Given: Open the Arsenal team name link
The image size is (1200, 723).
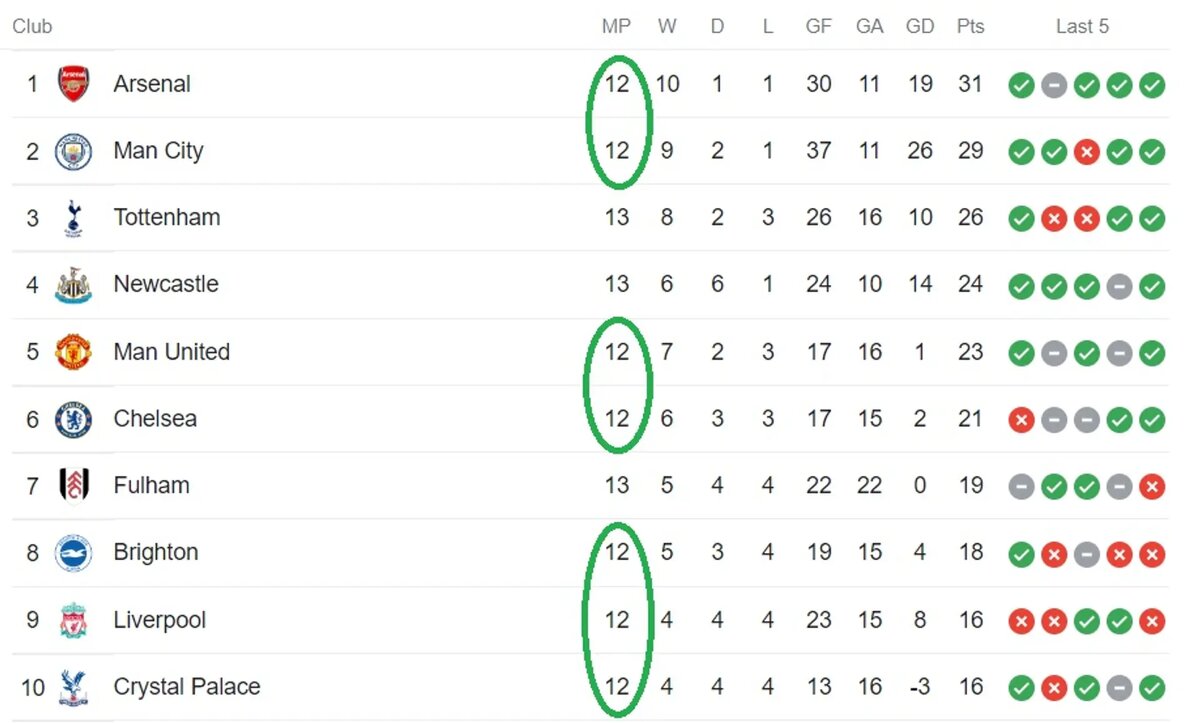Looking at the screenshot, I should point(152,84).
